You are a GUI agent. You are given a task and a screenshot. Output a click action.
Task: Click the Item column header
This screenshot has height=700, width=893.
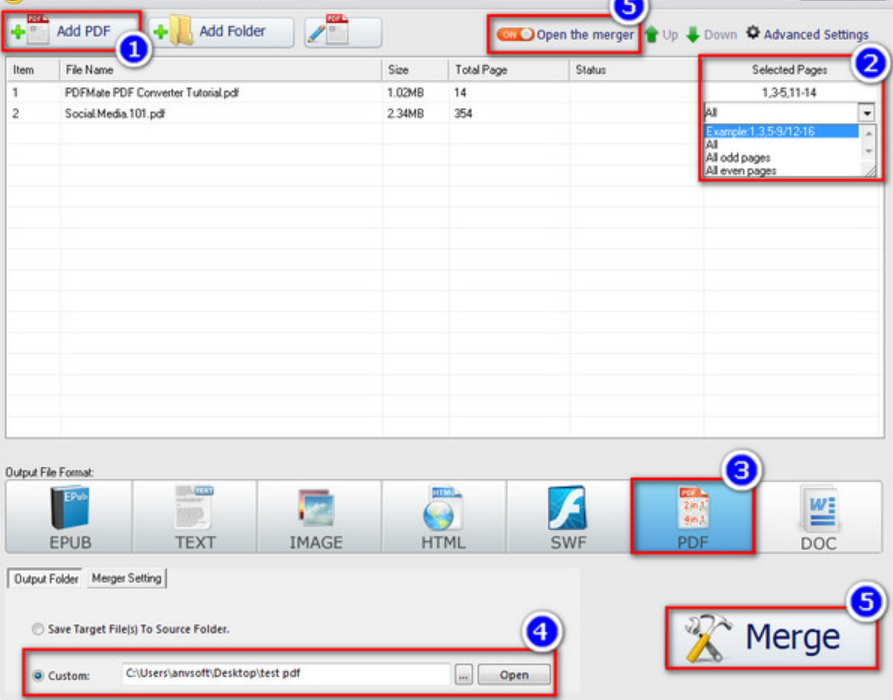[x=32, y=70]
